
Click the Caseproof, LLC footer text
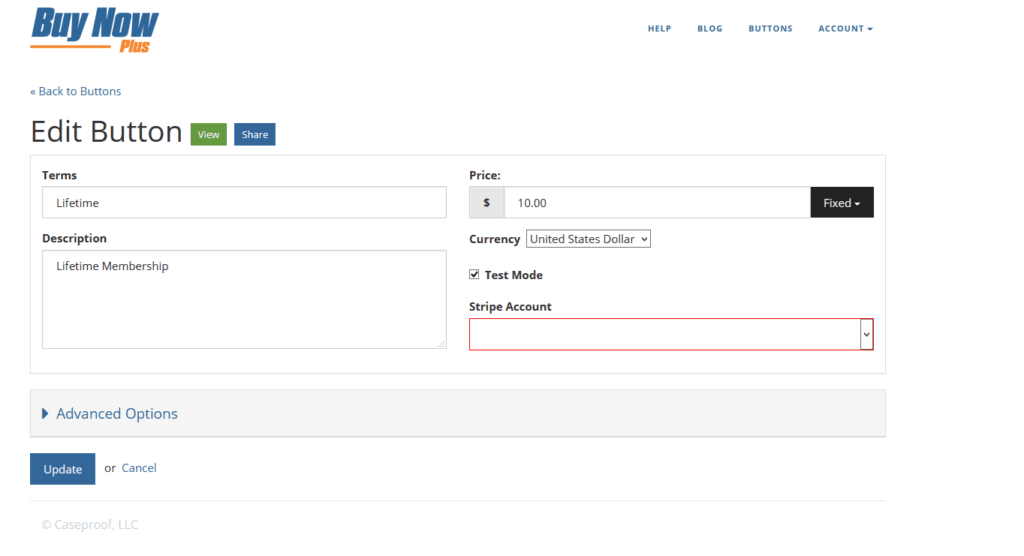coord(90,525)
